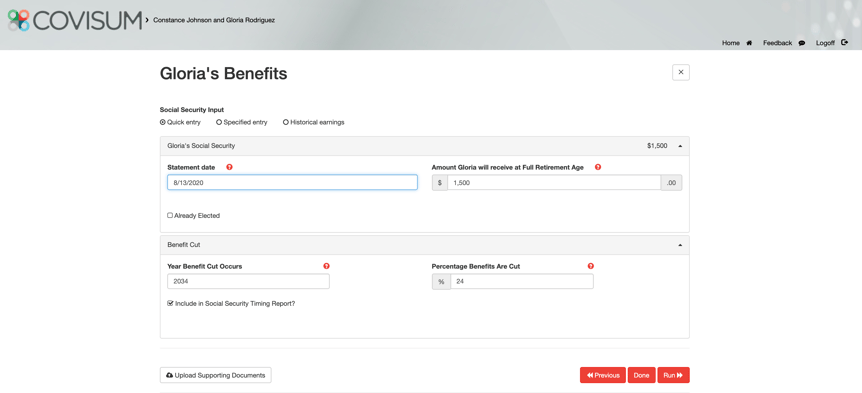This screenshot has width=862, height=393.
Task: Click the Upload Supporting Documents button
Action: (x=216, y=375)
